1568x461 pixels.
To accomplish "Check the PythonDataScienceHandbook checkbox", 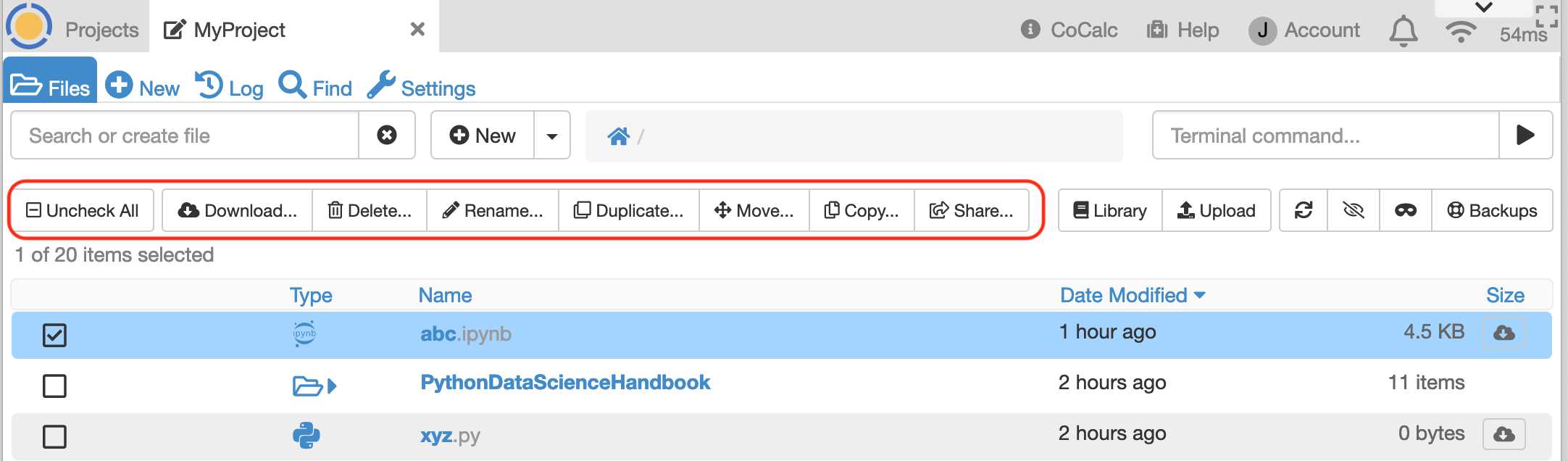I will pyautogui.click(x=54, y=386).
